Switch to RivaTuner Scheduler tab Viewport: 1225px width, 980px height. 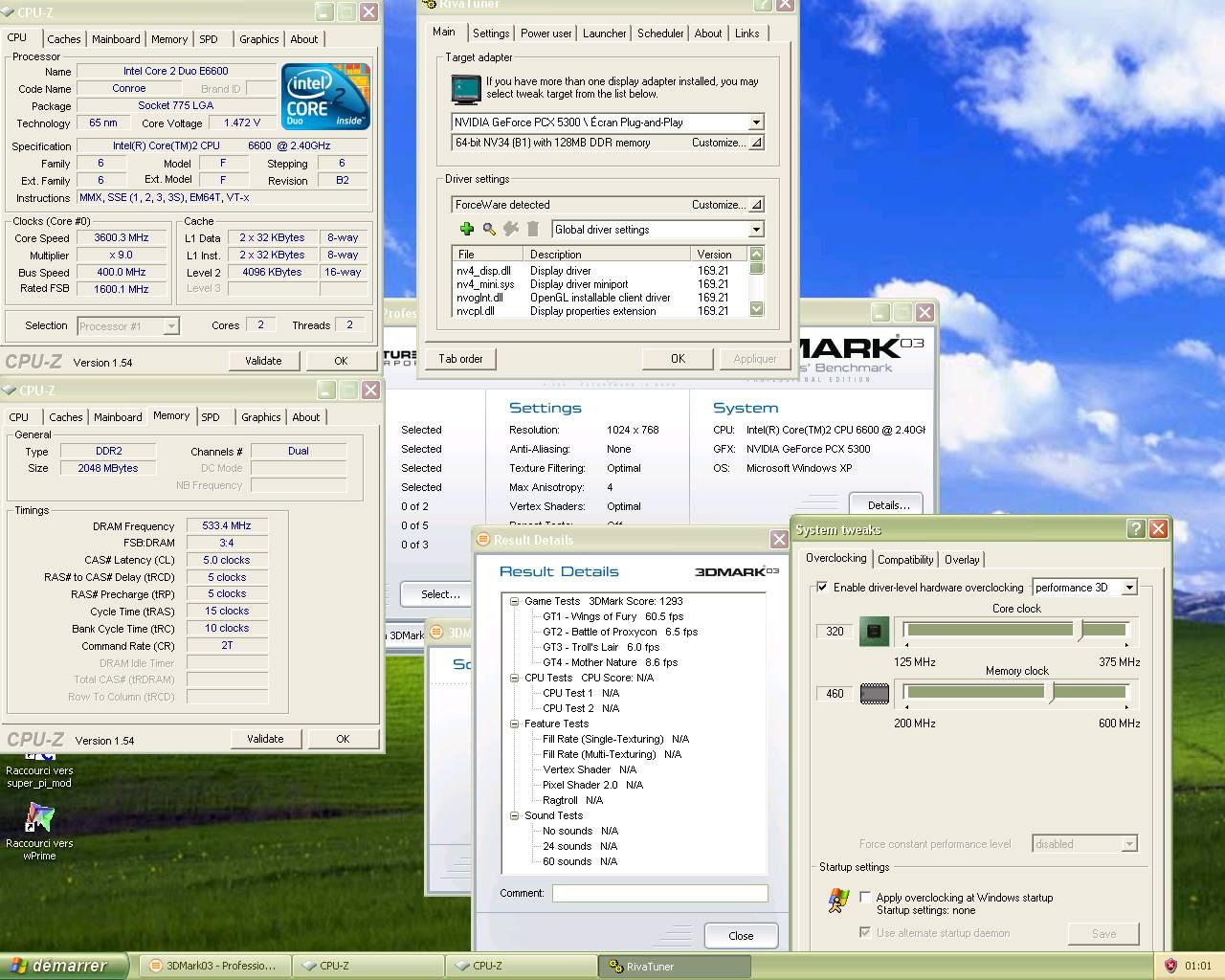(660, 33)
